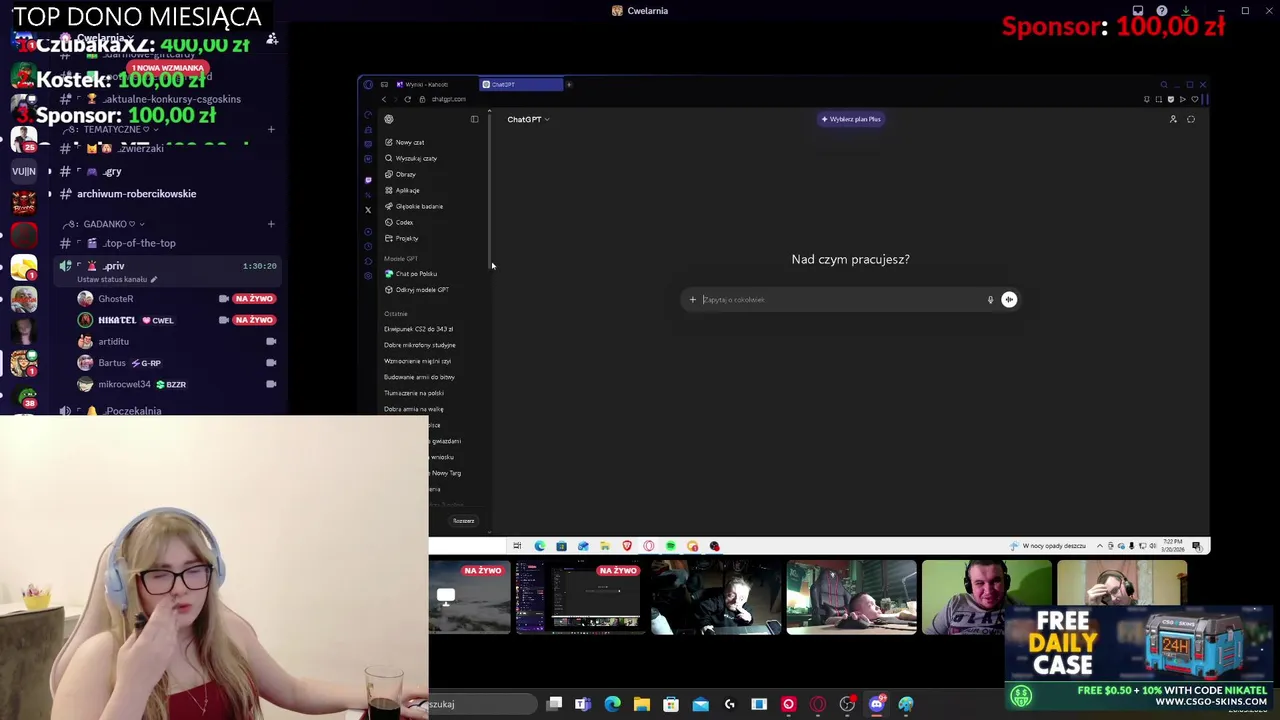1280x720 pixels.
Task: Open Discord from the taskbar
Action: [x=877, y=704]
